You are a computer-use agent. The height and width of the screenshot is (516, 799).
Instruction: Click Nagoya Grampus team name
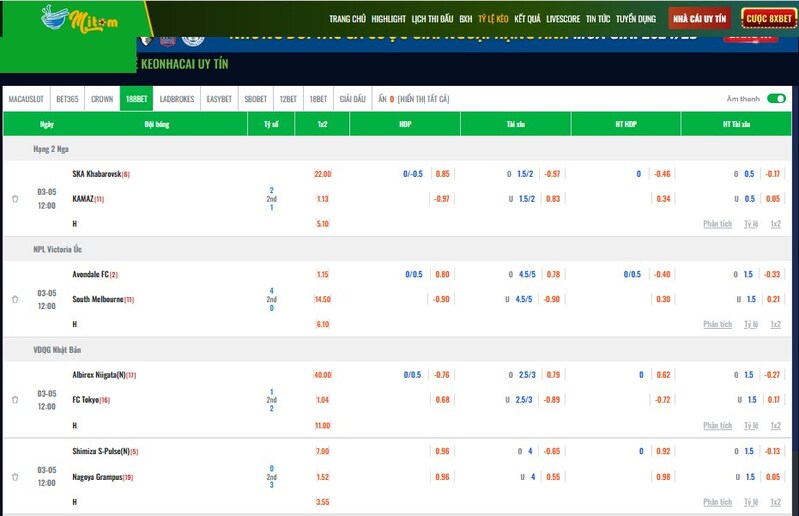[97, 477]
